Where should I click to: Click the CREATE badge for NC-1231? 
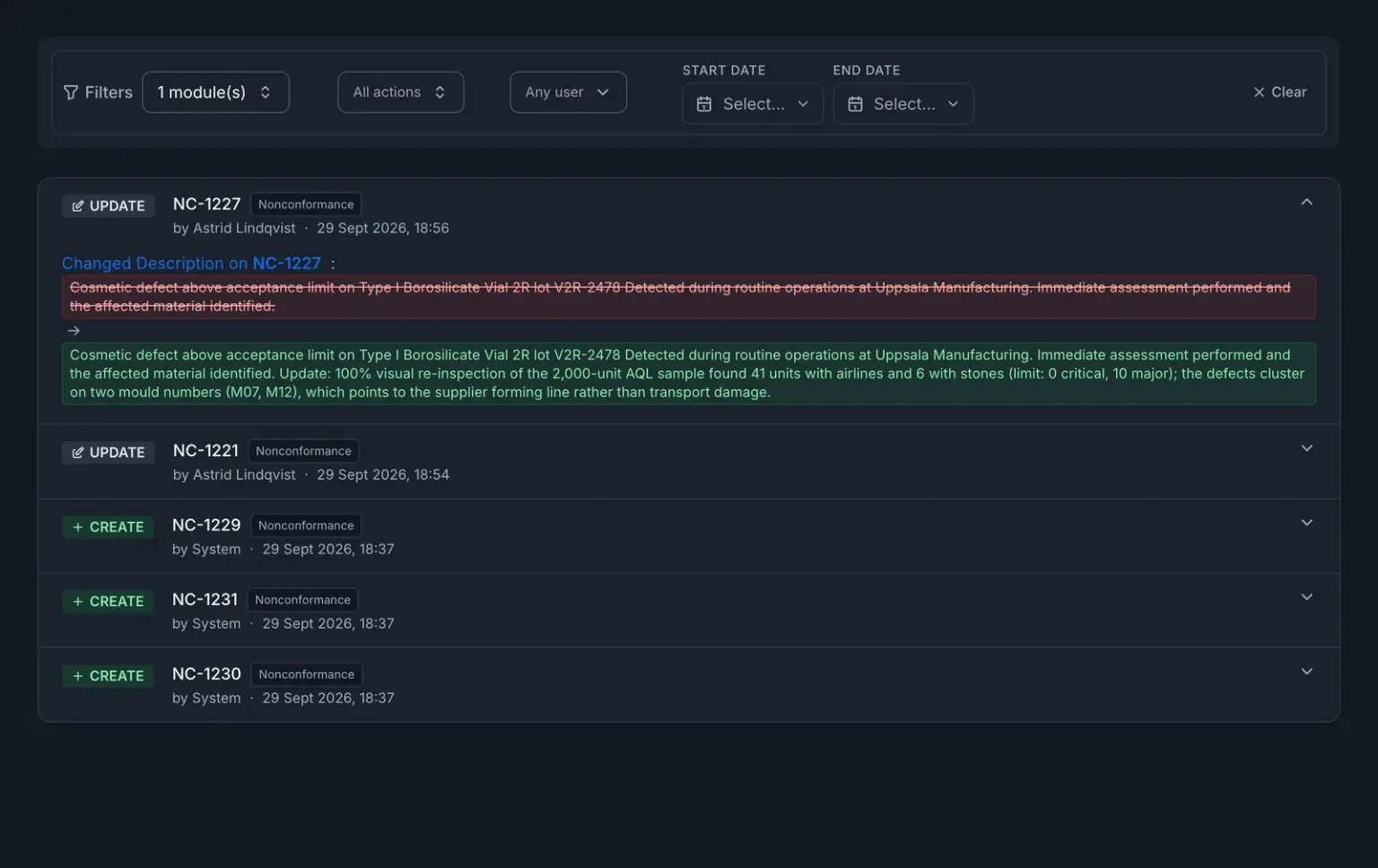click(109, 602)
